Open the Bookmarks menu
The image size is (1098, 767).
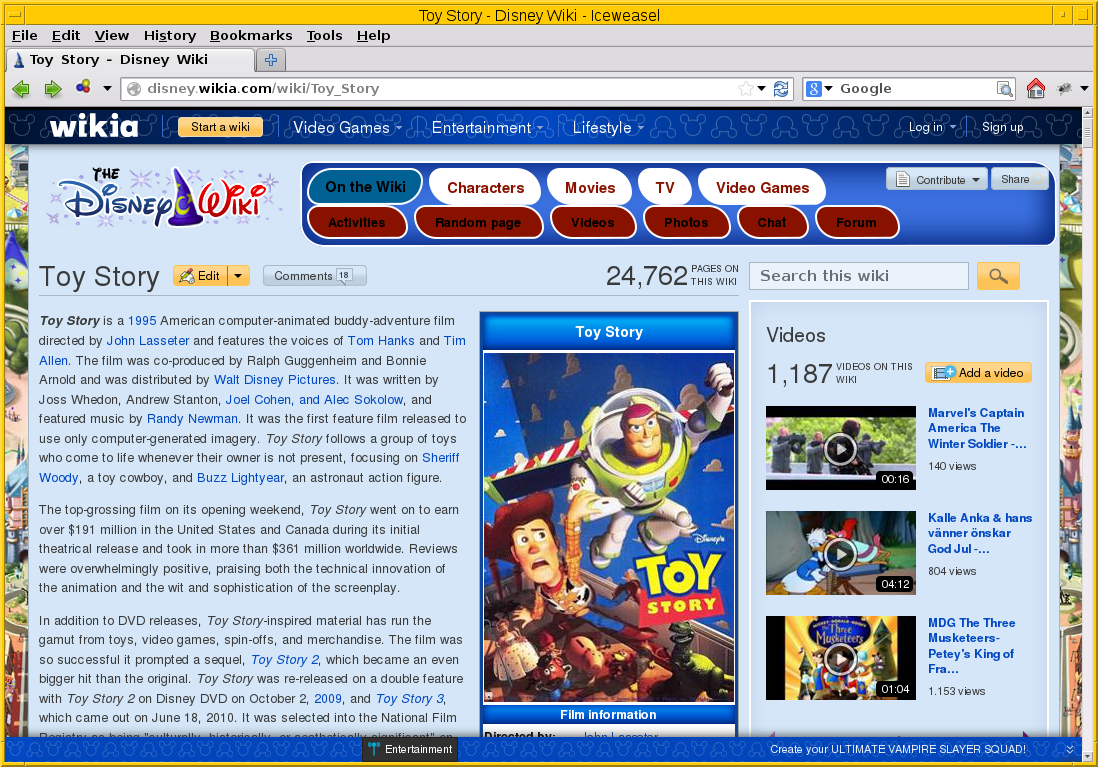tap(251, 35)
